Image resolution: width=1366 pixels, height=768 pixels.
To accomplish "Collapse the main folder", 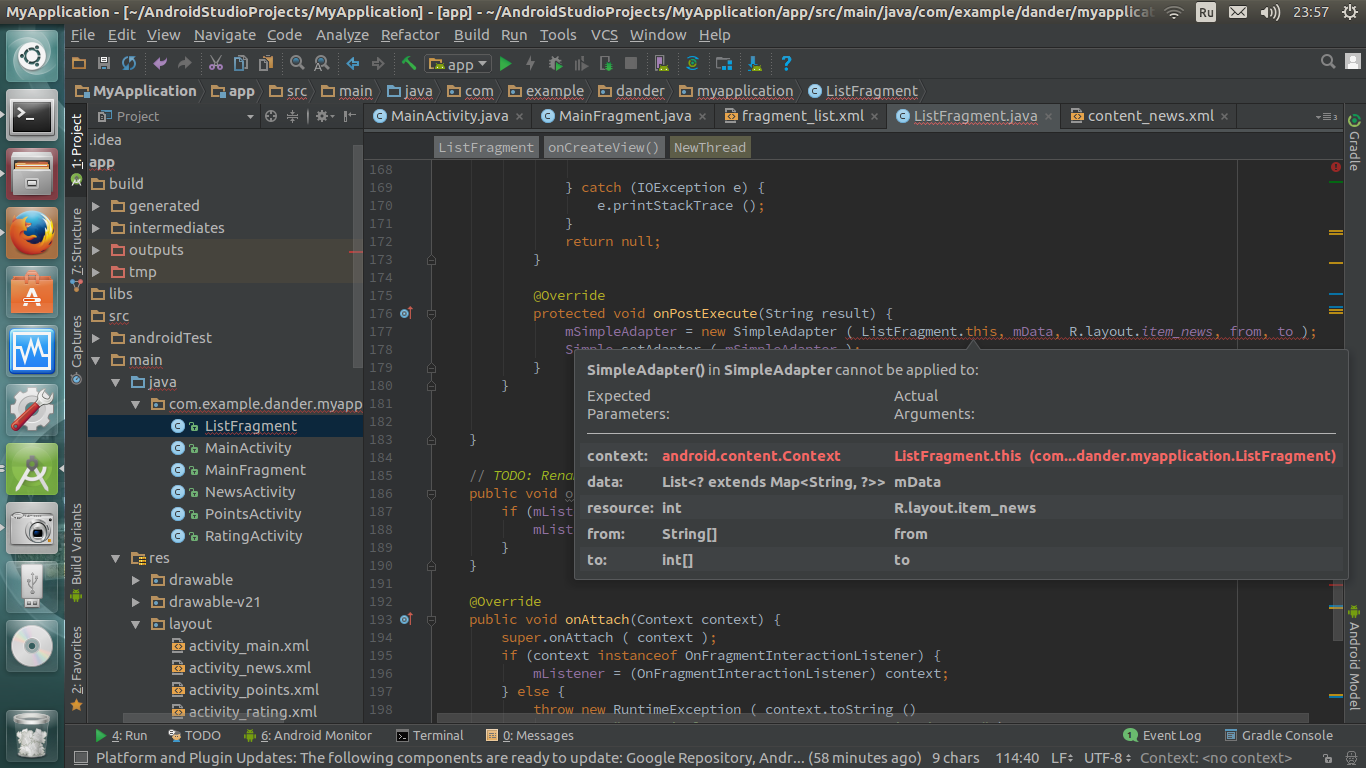I will (96, 360).
